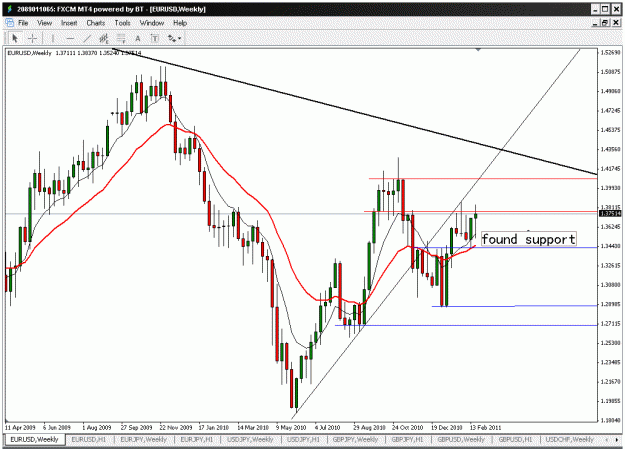Activate the crosshair tool
The width and height of the screenshot is (625, 449).
(x=32, y=38)
